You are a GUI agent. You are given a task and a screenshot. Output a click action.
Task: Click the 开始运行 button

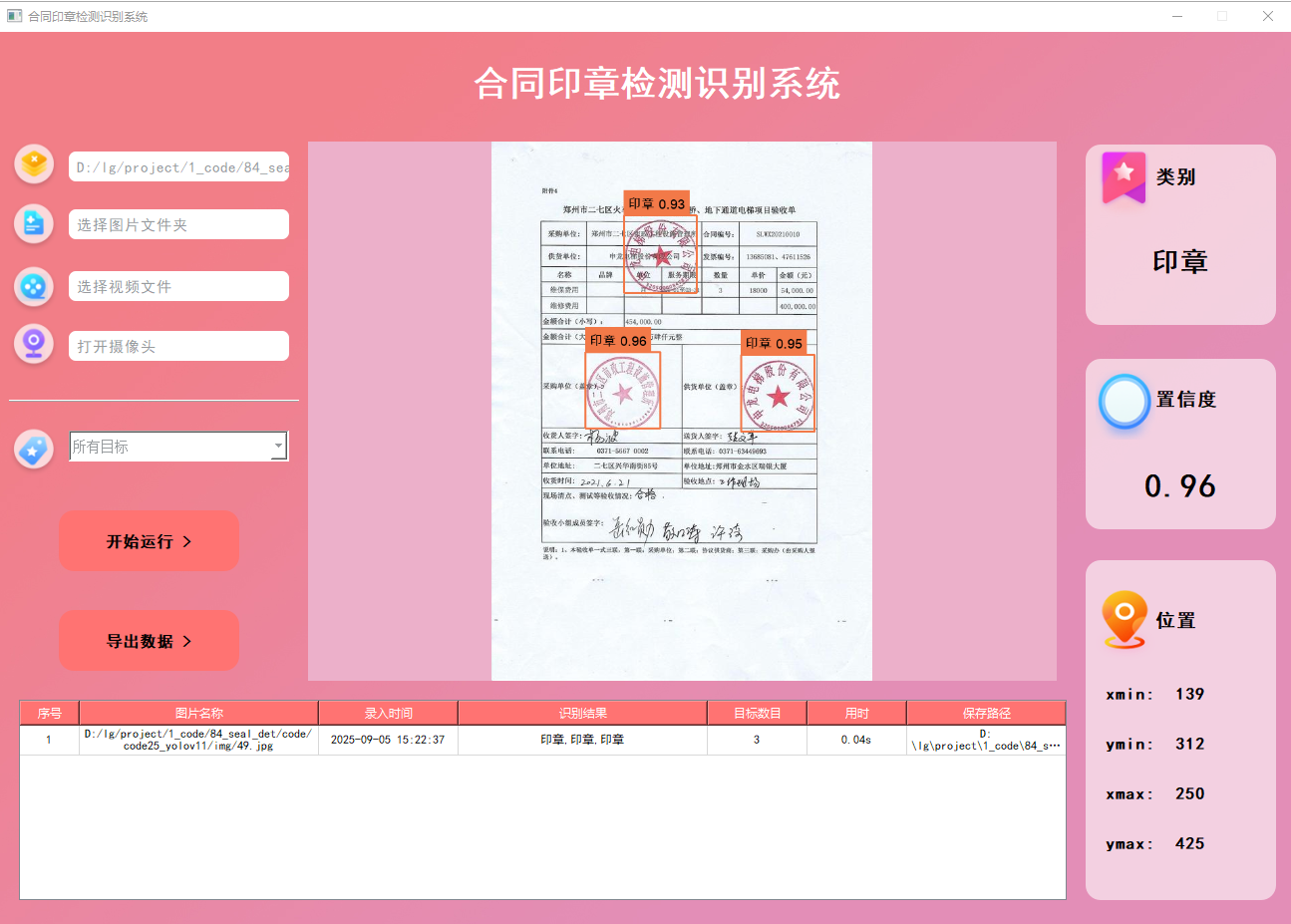(150, 541)
